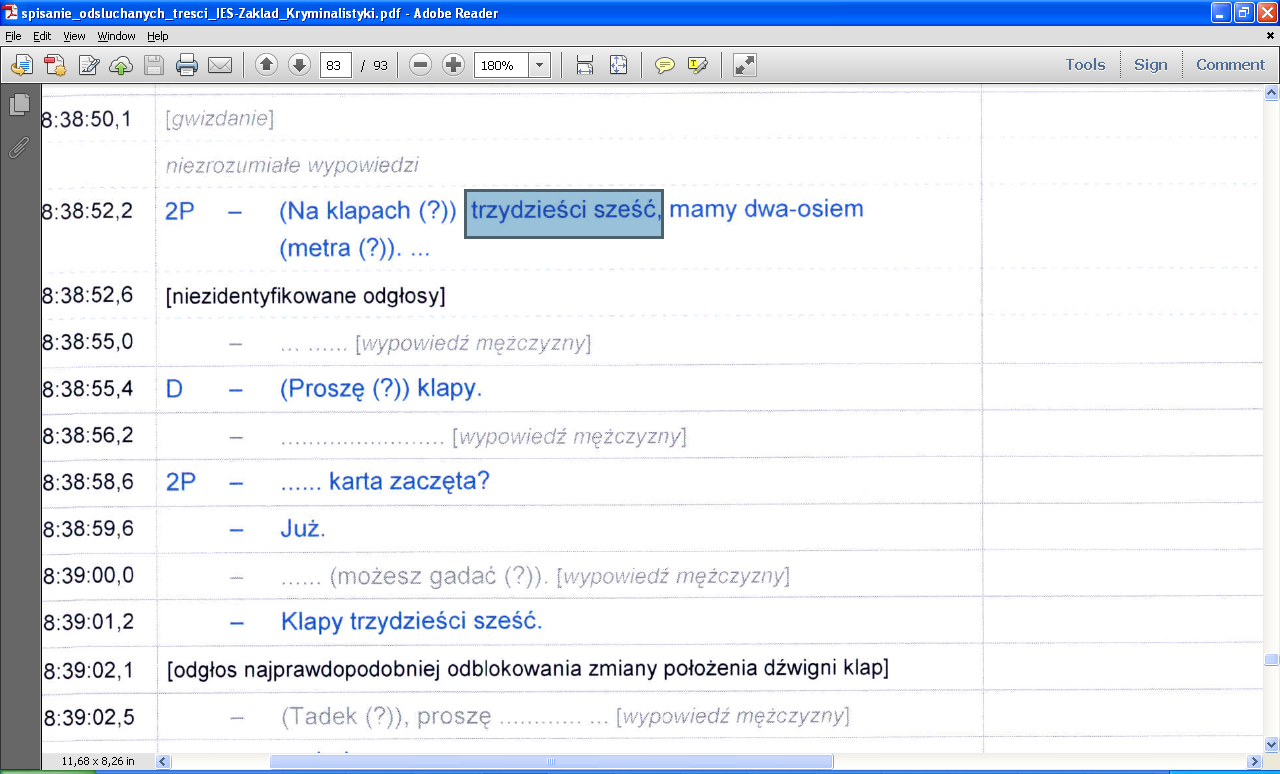Go to previous page with up arrow
The height and width of the screenshot is (774, 1280).
point(266,65)
